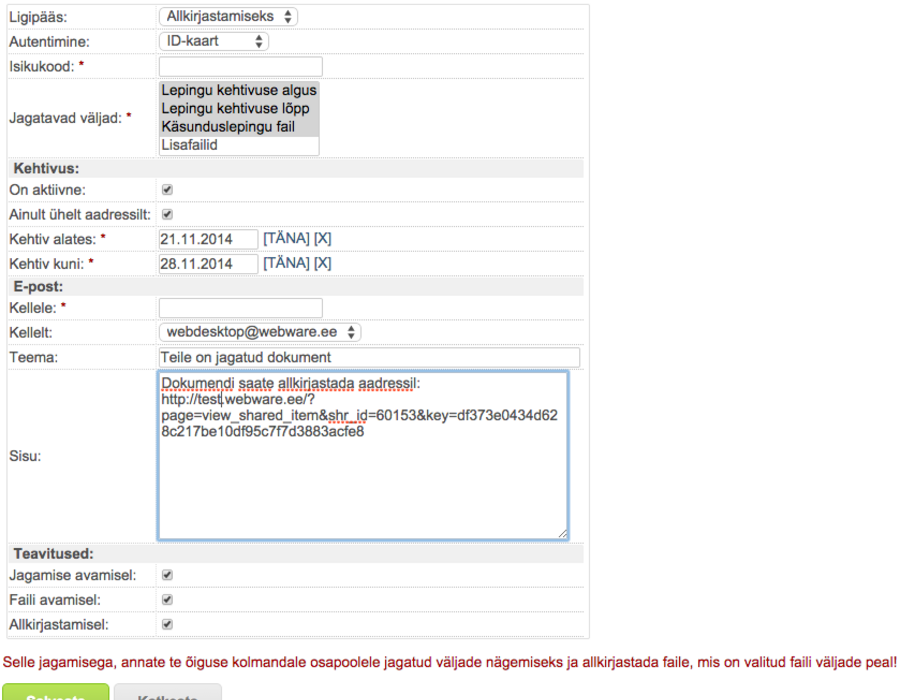
Task: Select 'Lepingu kehtivuse lõpp' in the list
Action: (239, 109)
